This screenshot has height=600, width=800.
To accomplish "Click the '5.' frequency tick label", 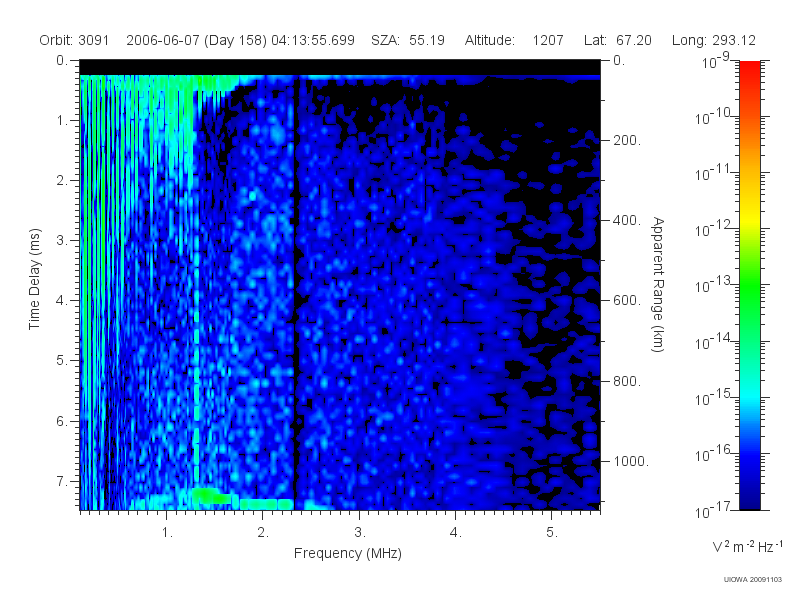I will point(552,533).
